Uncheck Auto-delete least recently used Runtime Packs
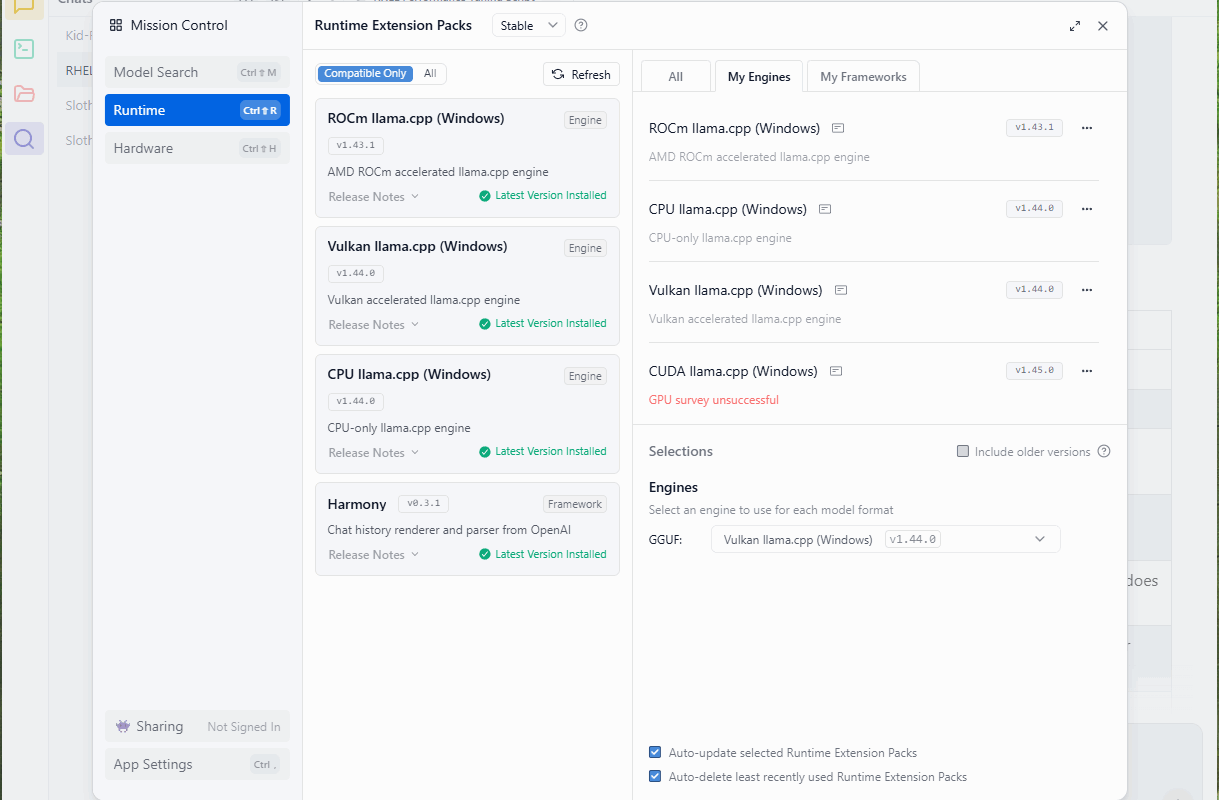This screenshot has height=800, width=1219. (655, 777)
